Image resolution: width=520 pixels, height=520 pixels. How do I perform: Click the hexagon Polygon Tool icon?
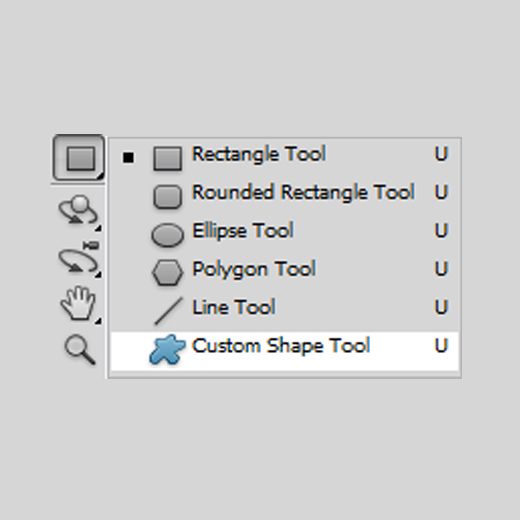pyautogui.click(x=167, y=272)
